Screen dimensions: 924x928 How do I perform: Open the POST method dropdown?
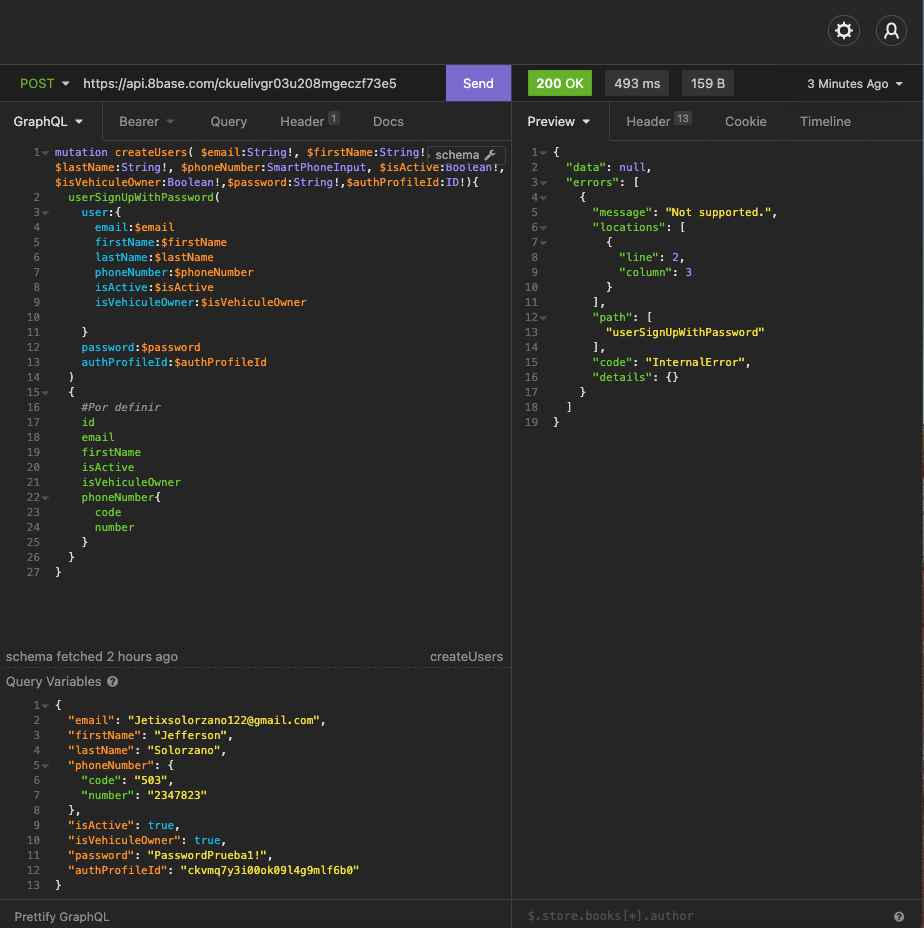tap(45, 84)
